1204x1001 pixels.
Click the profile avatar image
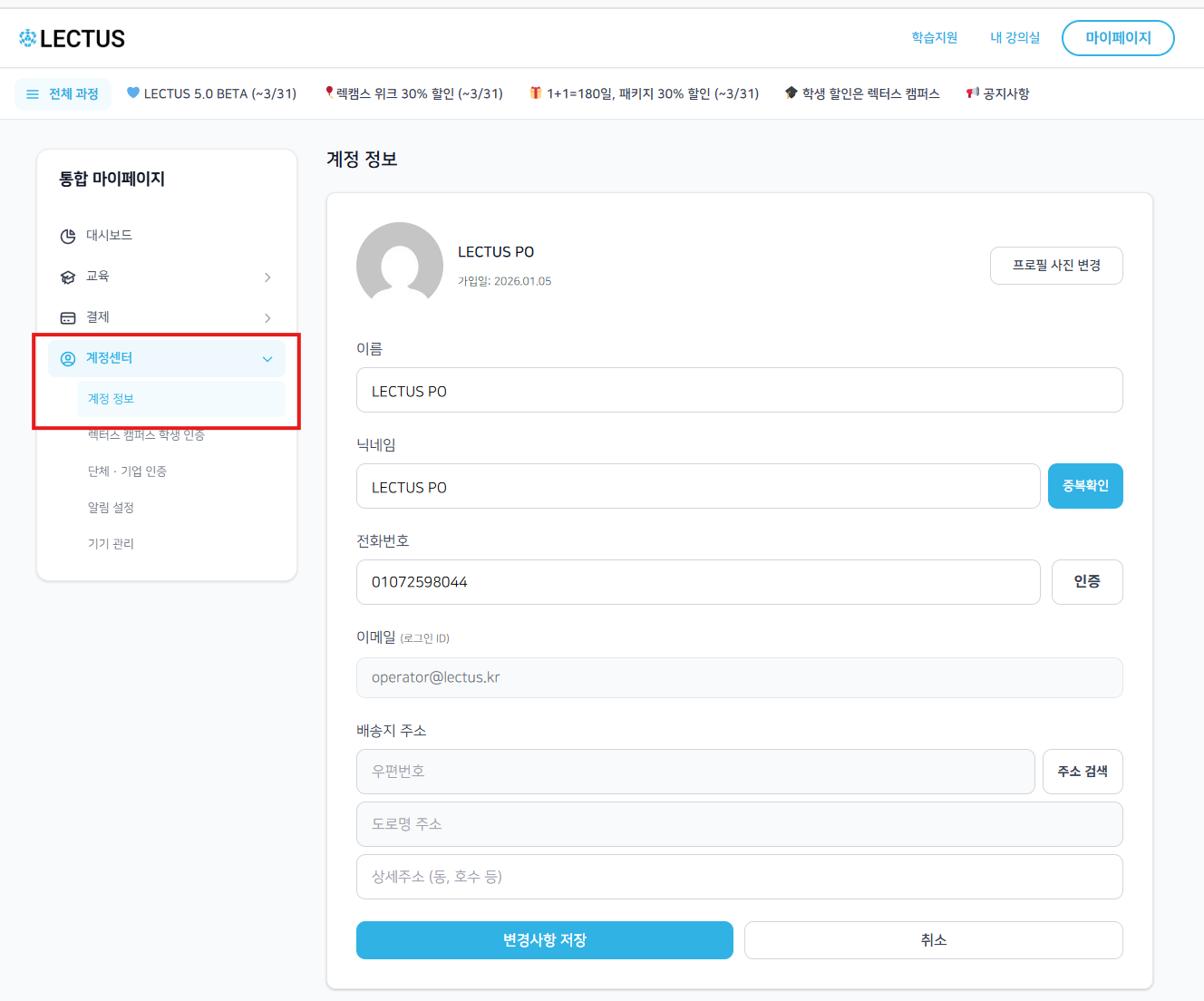click(x=400, y=265)
